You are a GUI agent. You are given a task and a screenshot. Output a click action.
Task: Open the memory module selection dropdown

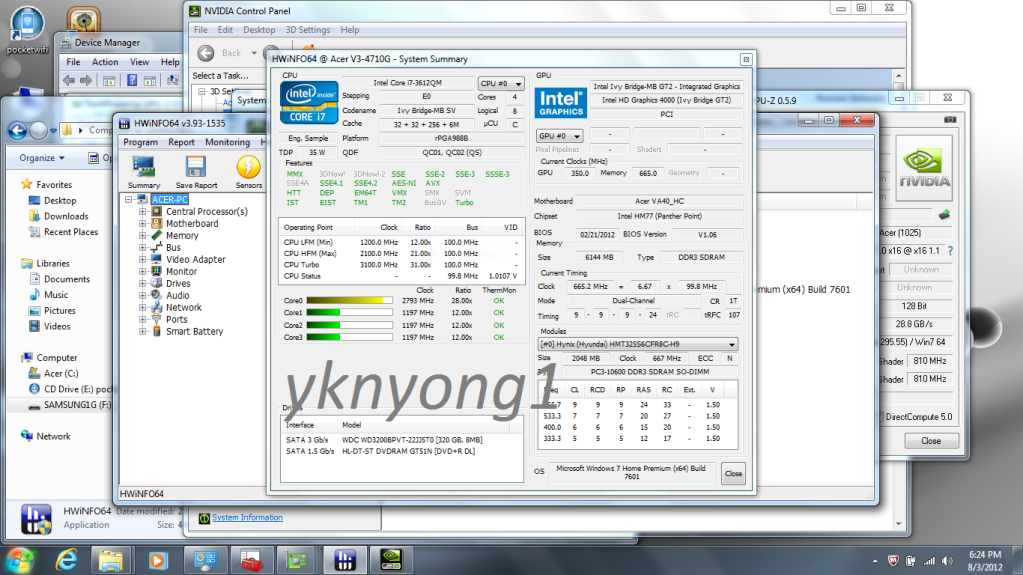(x=637, y=344)
